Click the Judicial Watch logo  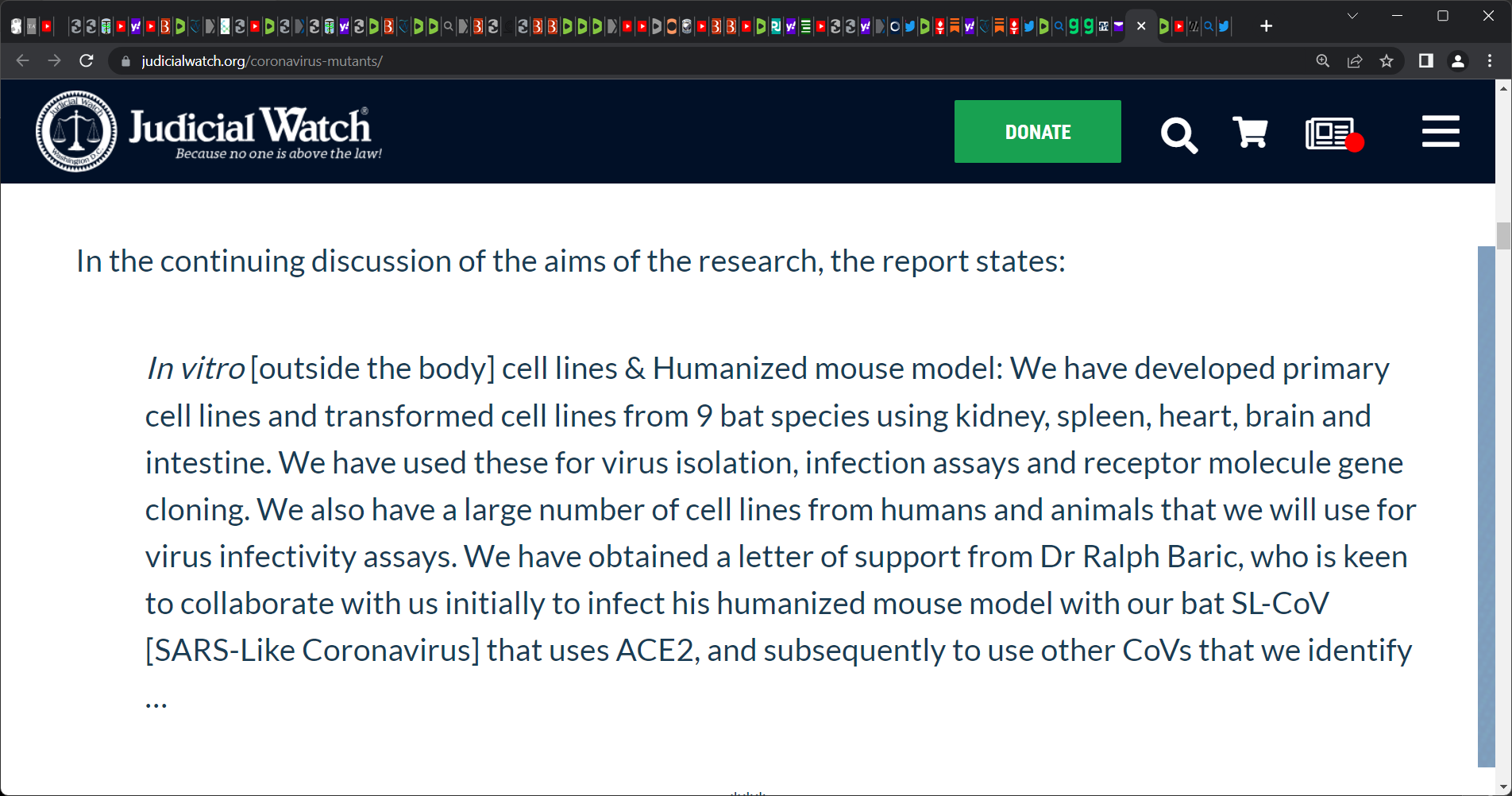tap(210, 131)
